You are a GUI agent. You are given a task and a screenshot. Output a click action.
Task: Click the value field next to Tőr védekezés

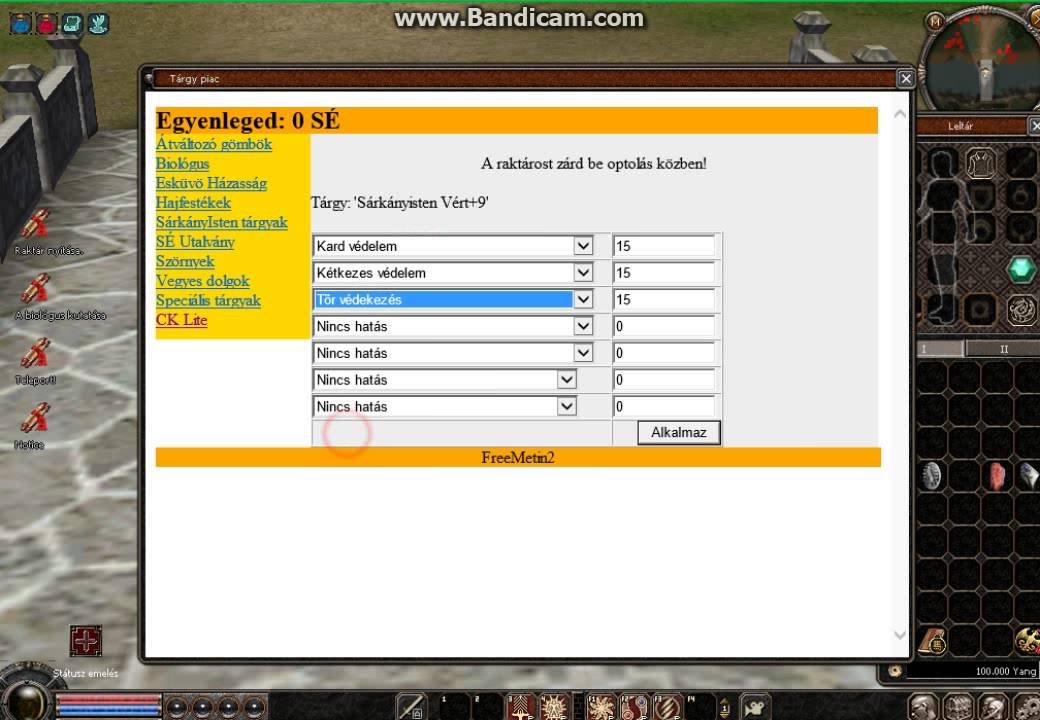tap(664, 299)
